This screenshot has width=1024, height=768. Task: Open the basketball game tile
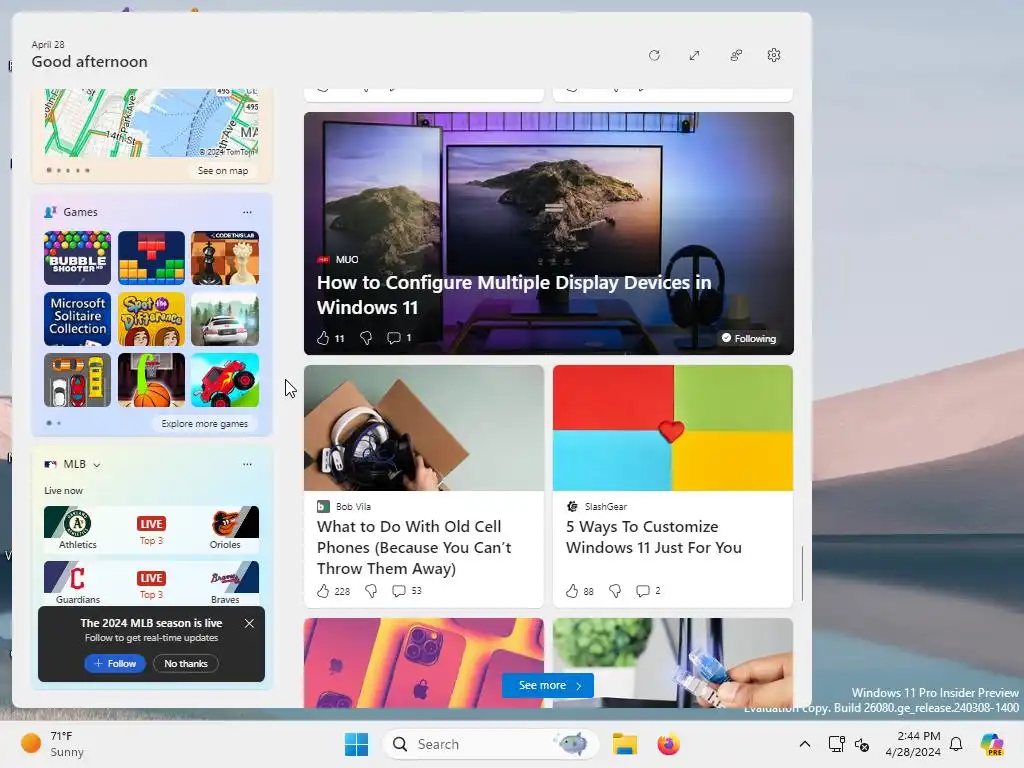click(151, 380)
